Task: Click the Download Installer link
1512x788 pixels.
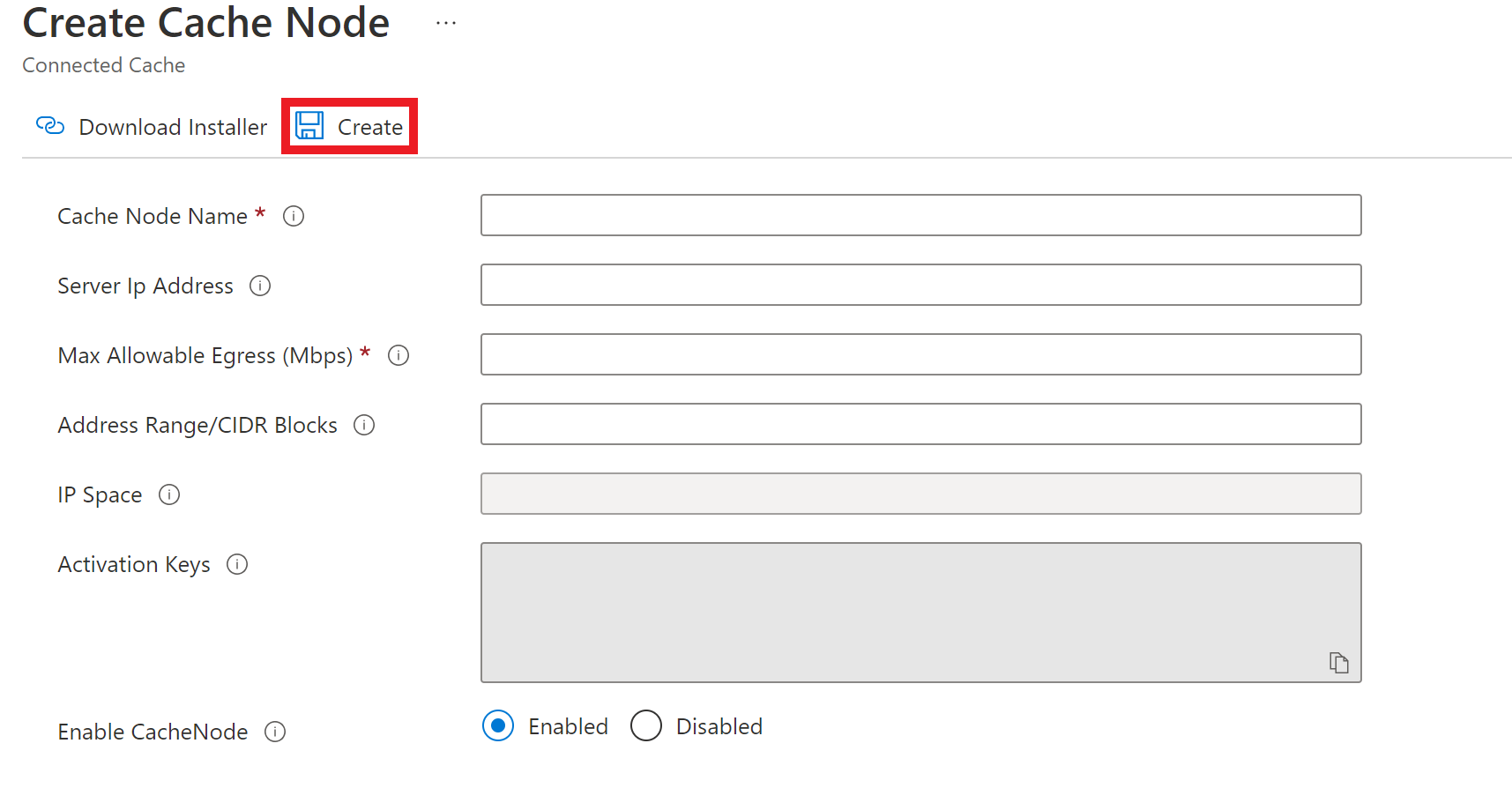Action: coord(152,127)
